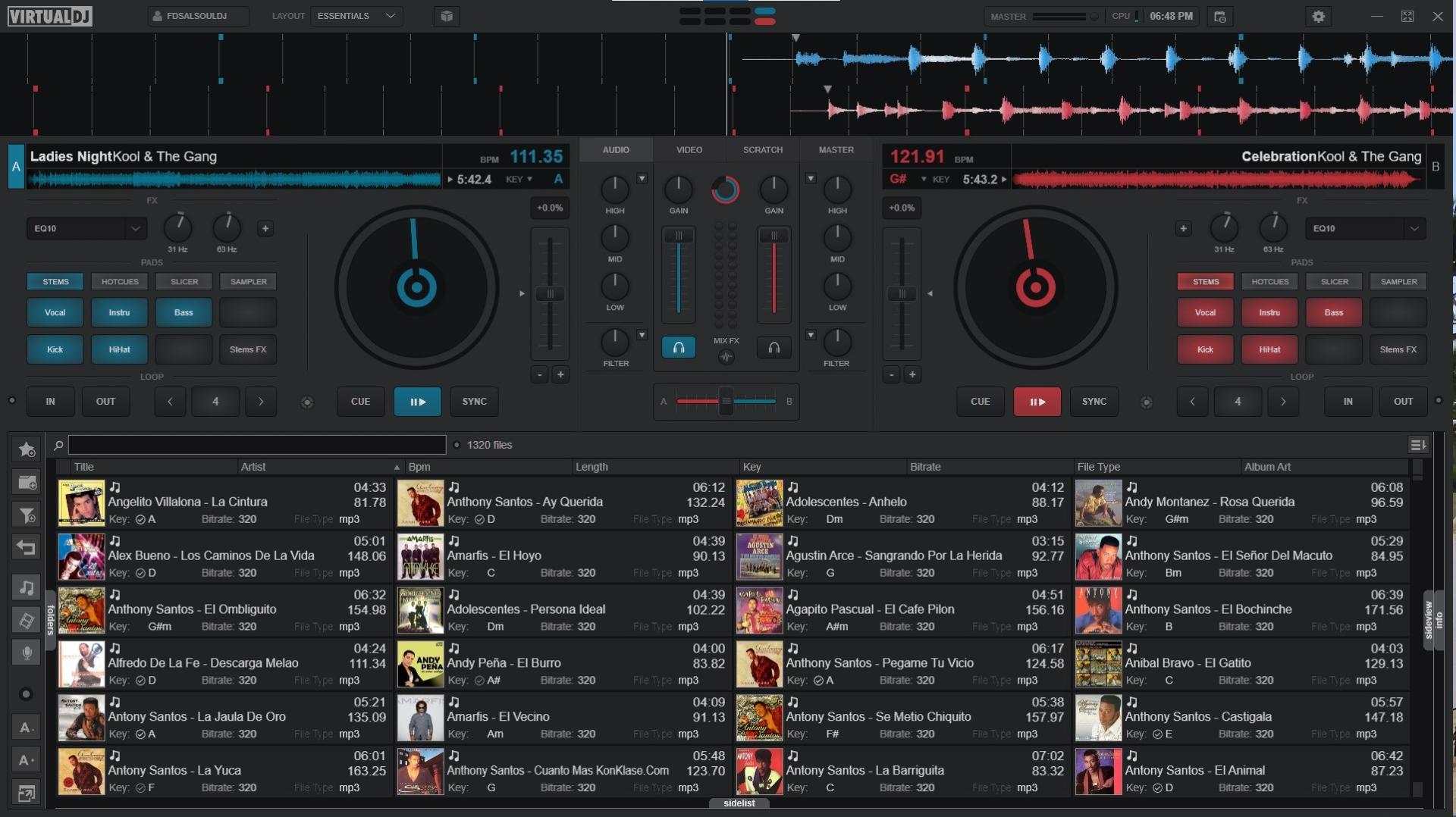Toggle deck B Bass stem pad
This screenshot has height=817, width=1456.
pyautogui.click(x=1334, y=312)
